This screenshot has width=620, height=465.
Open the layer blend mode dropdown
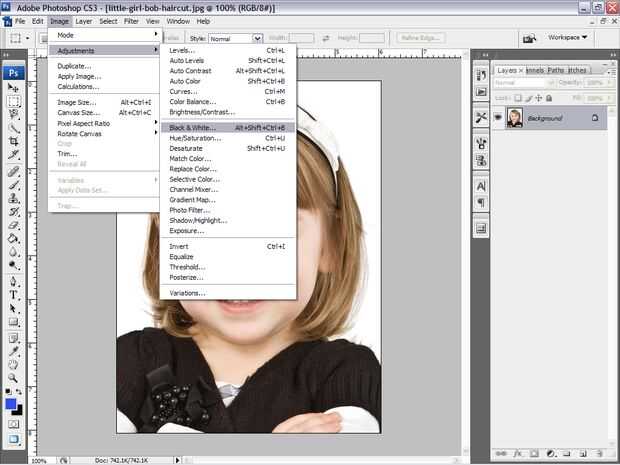click(x=524, y=83)
